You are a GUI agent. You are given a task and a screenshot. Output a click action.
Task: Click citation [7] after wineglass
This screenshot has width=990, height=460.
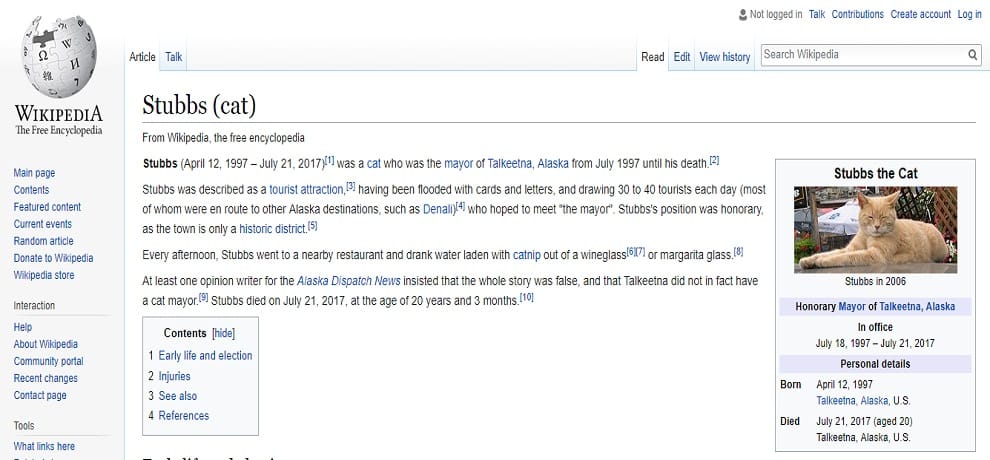[640, 251]
